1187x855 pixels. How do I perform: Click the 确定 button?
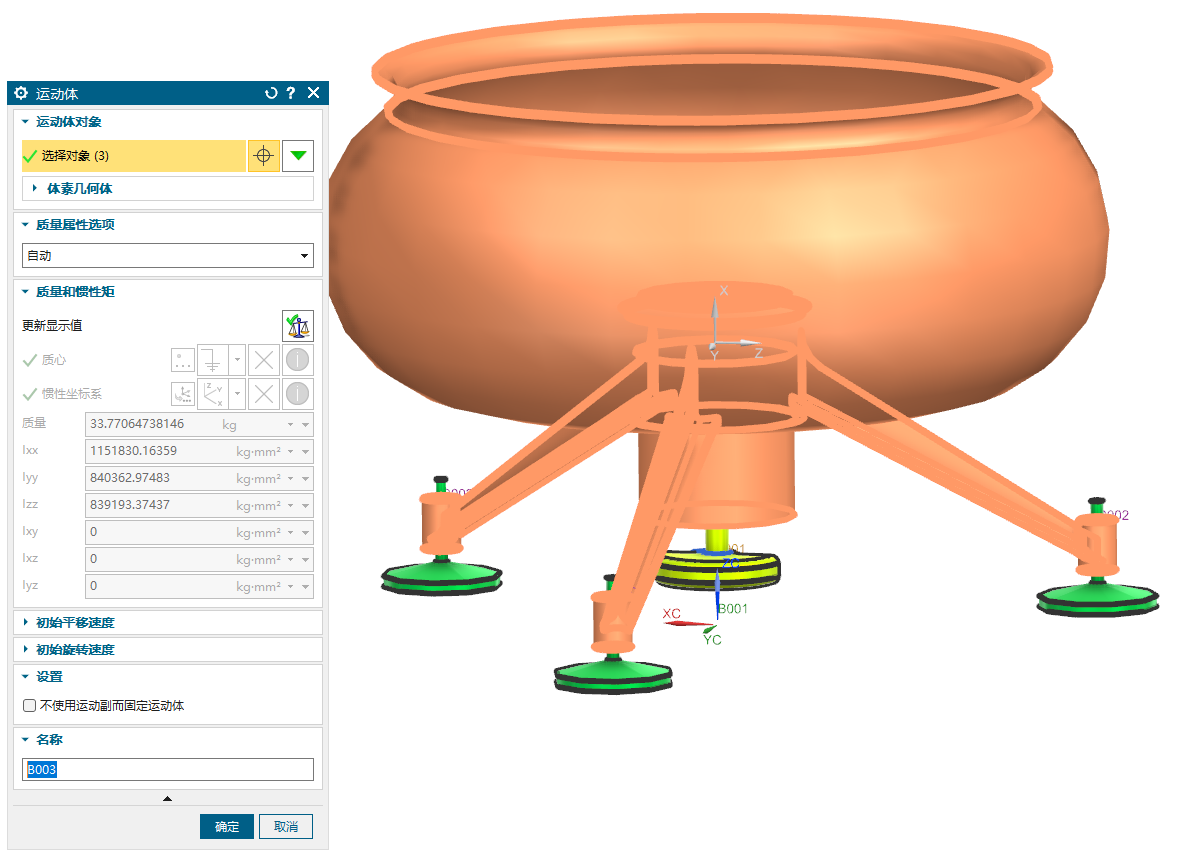pos(227,827)
